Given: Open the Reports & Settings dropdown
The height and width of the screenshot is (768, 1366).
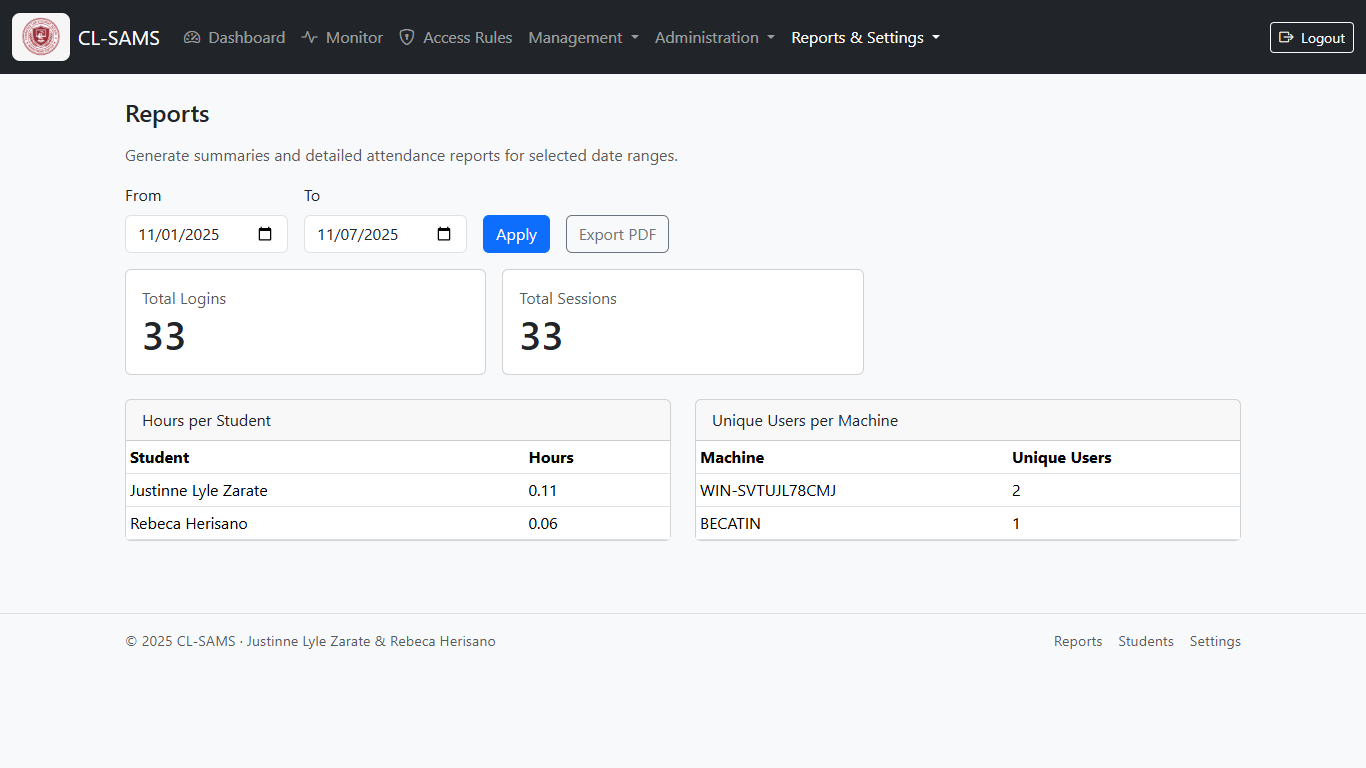Looking at the screenshot, I should tap(865, 37).
